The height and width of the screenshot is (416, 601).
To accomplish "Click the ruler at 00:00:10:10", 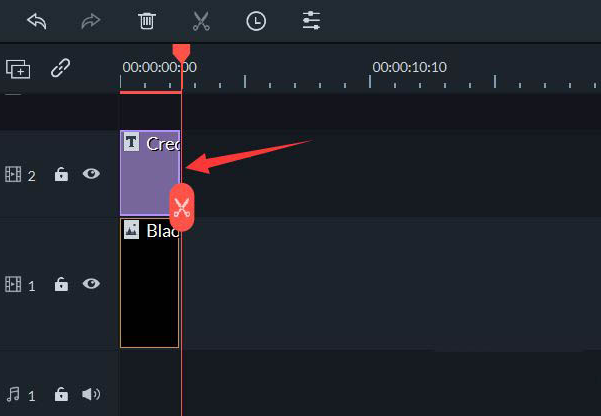I will point(409,67).
